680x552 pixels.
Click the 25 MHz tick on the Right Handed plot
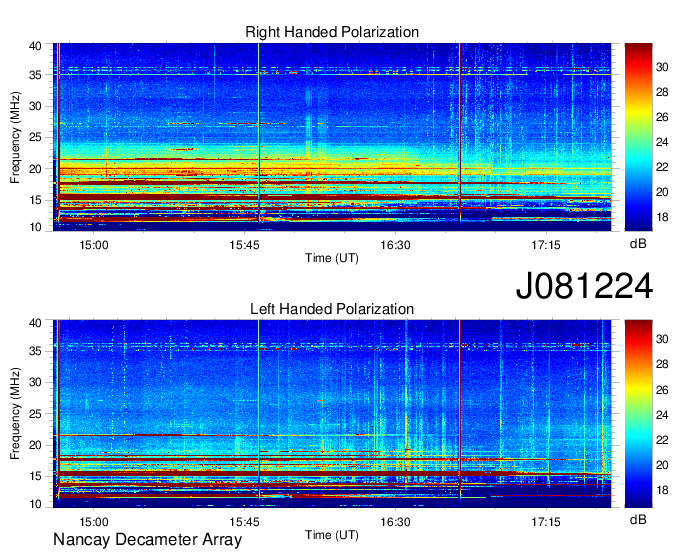coord(35,137)
